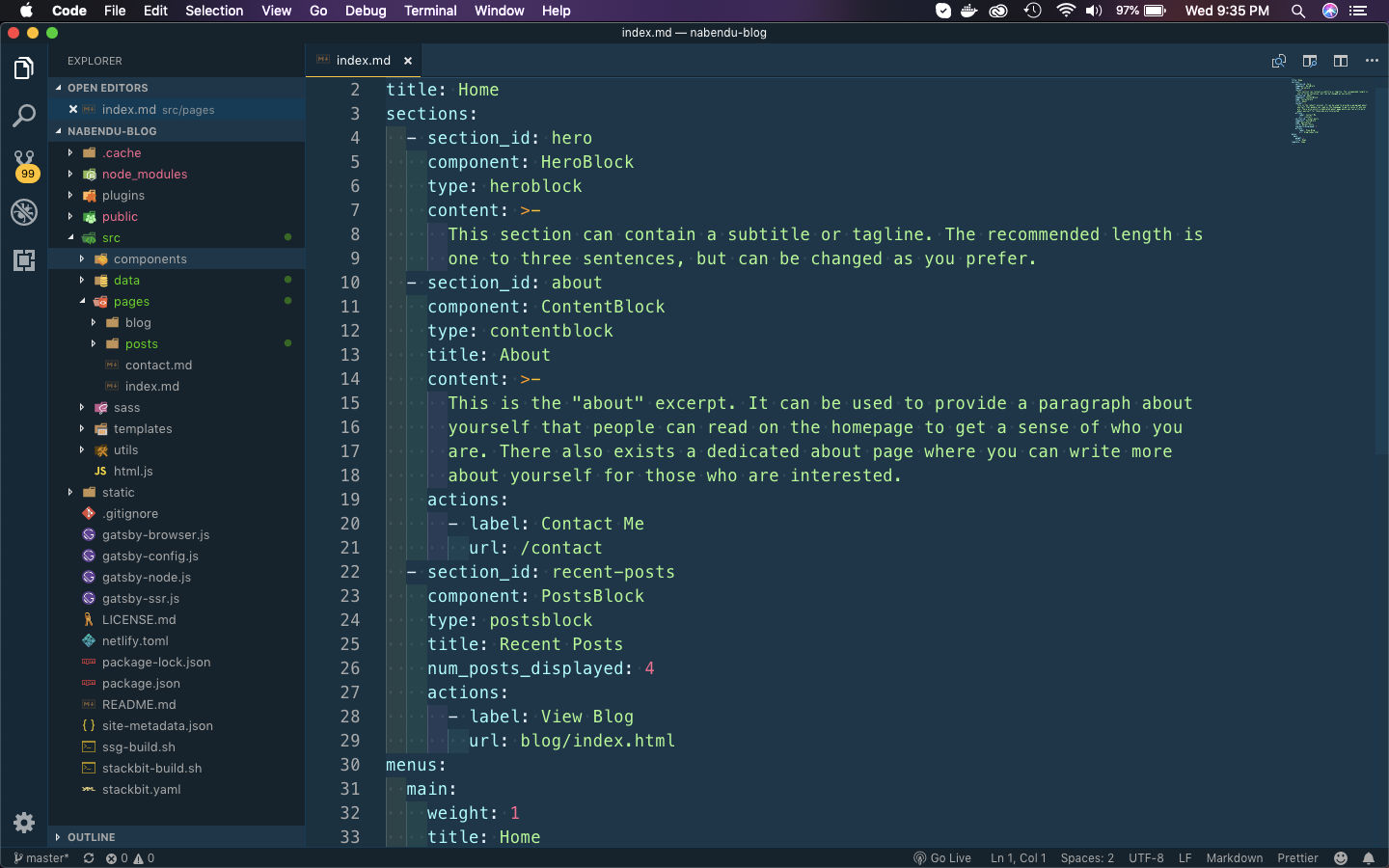This screenshot has width=1389, height=868.
Task: Click the 97% battery indicator in menu bar
Action: tap(1141, 11)
